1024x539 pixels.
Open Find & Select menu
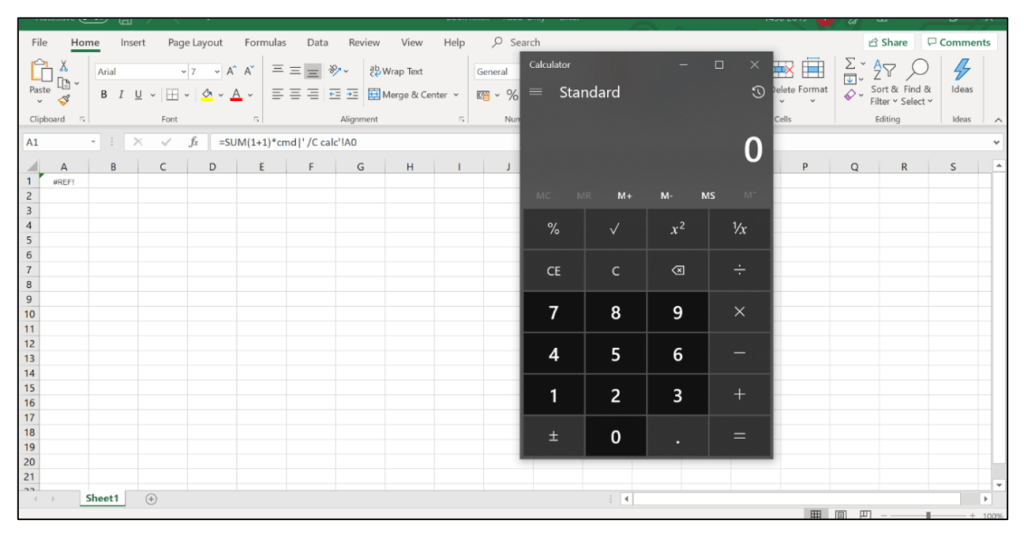pyautogui.click(x=918, y=82)
